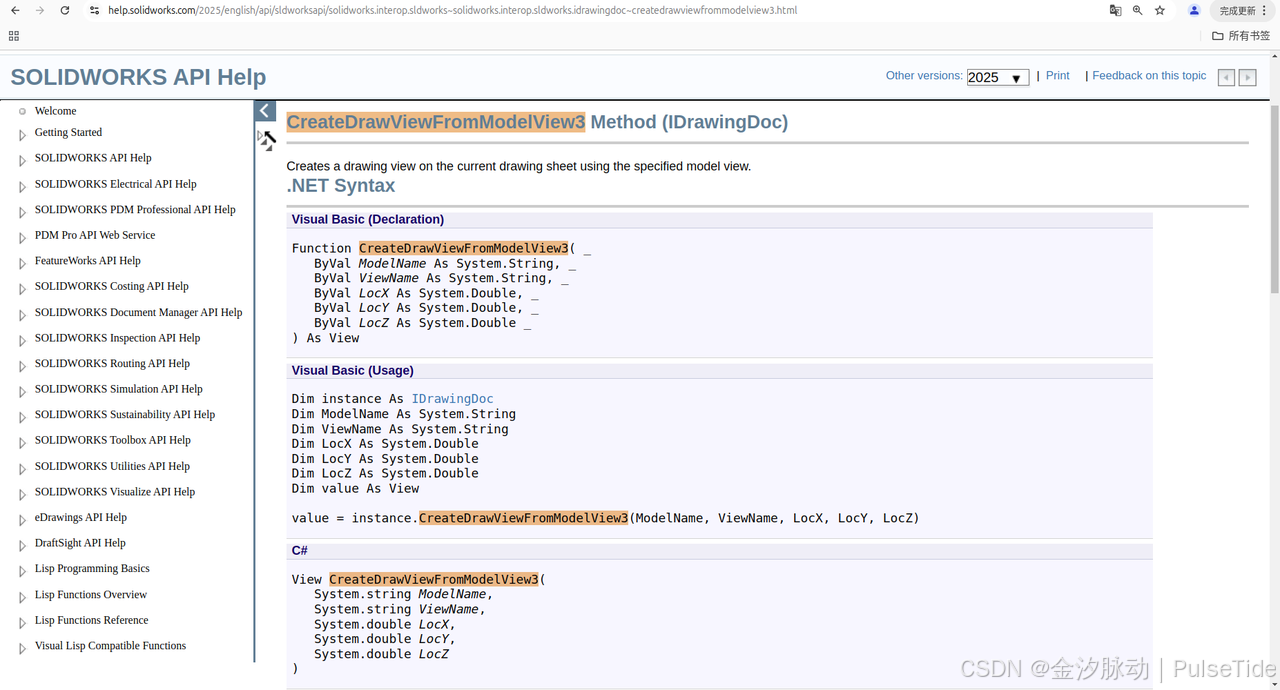
Task: Open SOLIDWORKS Visualize API Help topic
Action: click(x=115, y=492)
